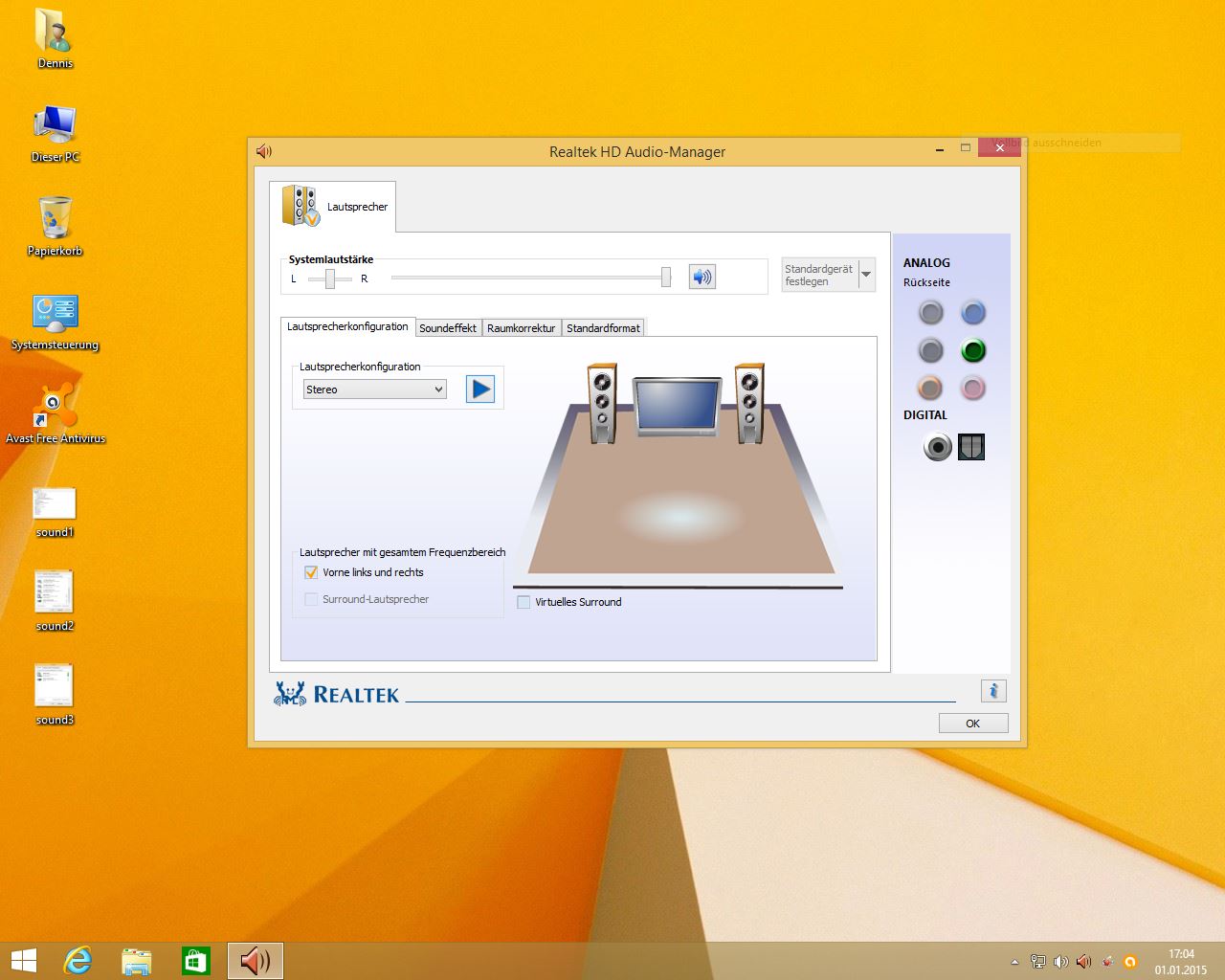Viewport: 1225px width, 980px height.
Task: Select the pink microphone analog jack
Action: (973, 388)
